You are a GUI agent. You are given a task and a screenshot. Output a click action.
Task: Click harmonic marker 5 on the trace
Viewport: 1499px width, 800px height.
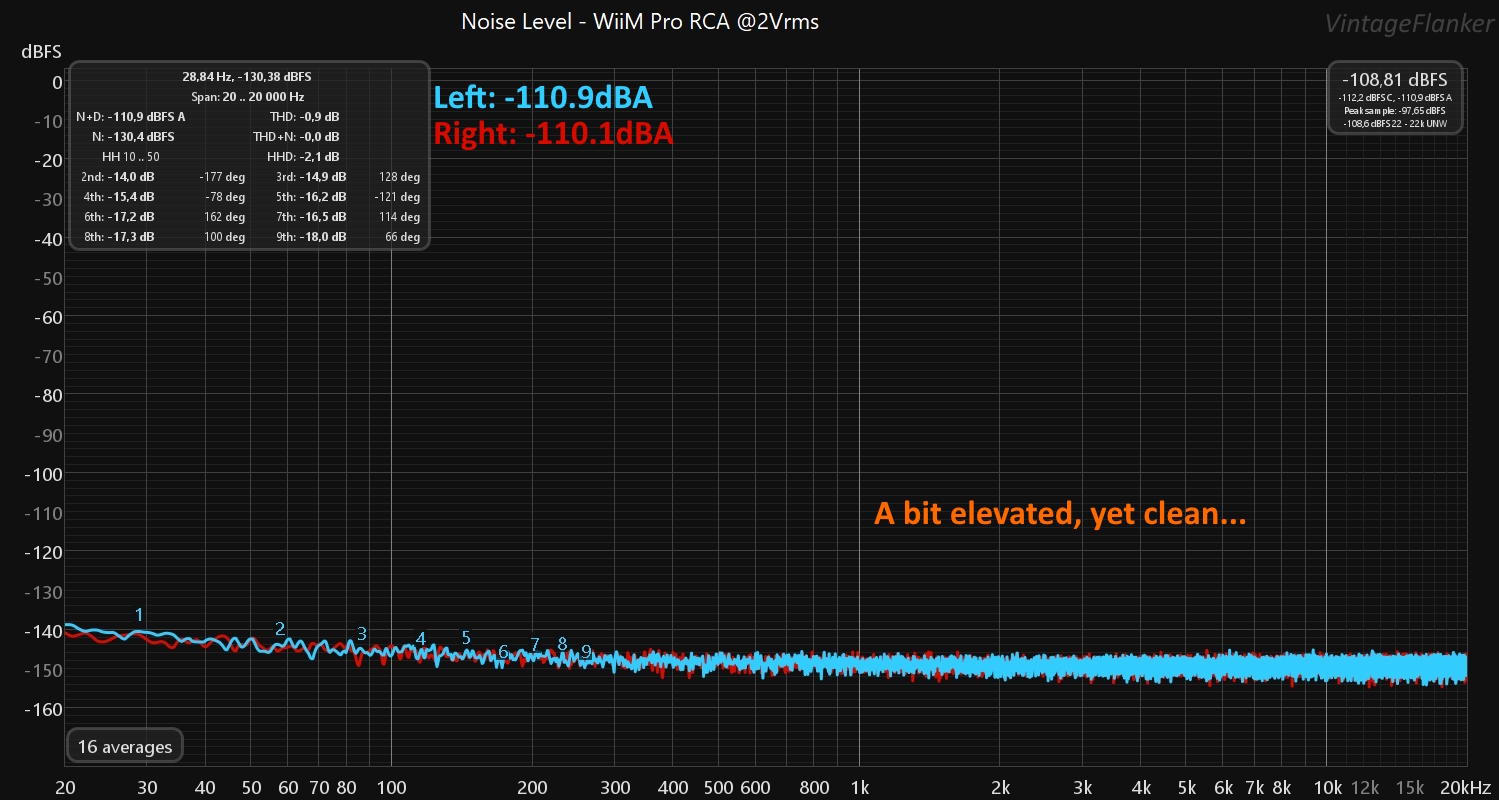[x=466, y=638]
